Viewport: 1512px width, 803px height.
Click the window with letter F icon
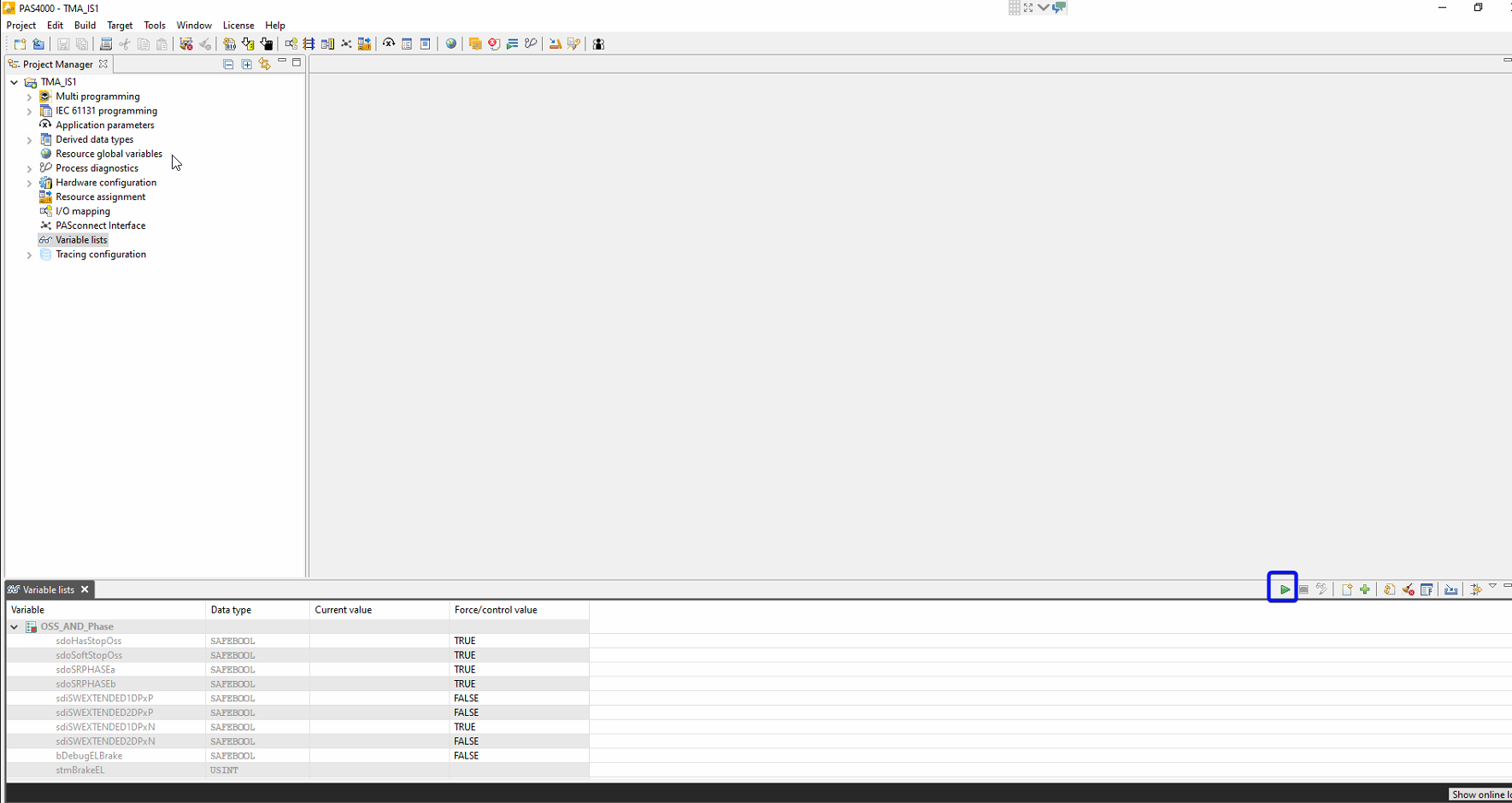[1427, 589]
